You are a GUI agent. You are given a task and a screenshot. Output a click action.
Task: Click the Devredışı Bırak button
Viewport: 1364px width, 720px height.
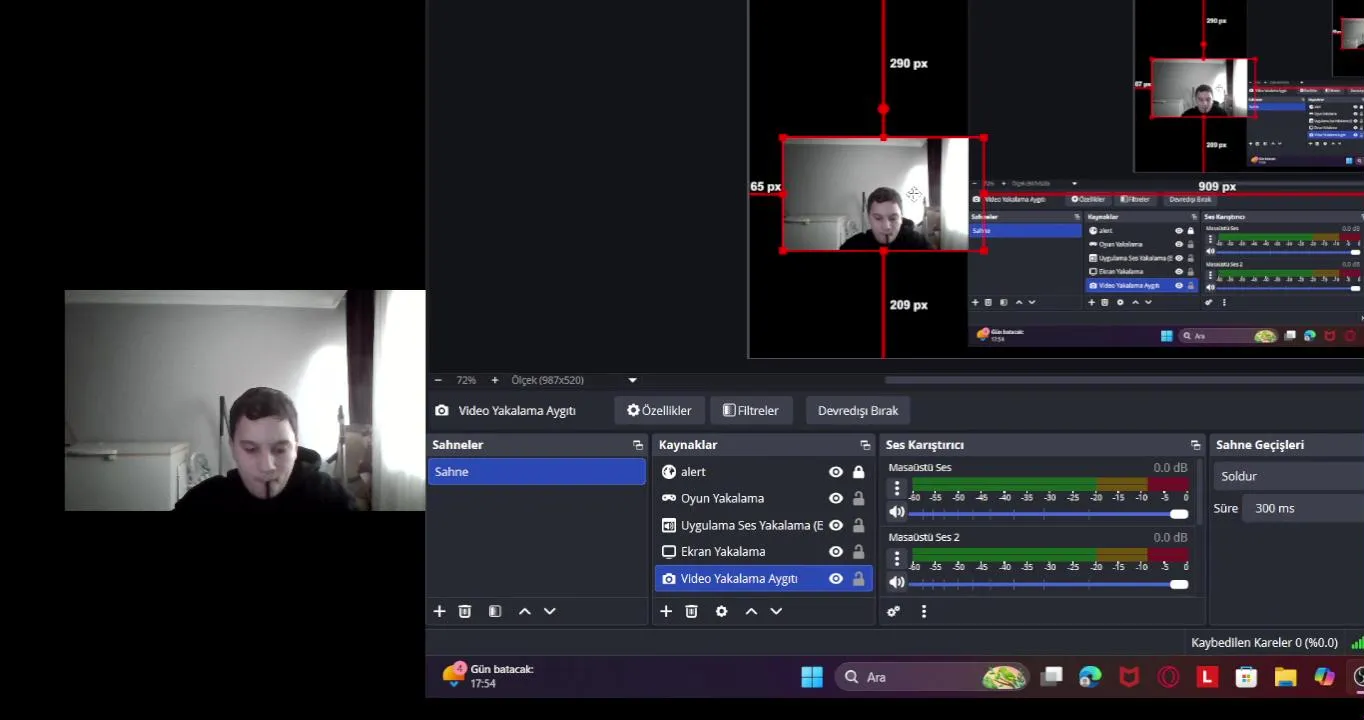click(x=858, y=410)
